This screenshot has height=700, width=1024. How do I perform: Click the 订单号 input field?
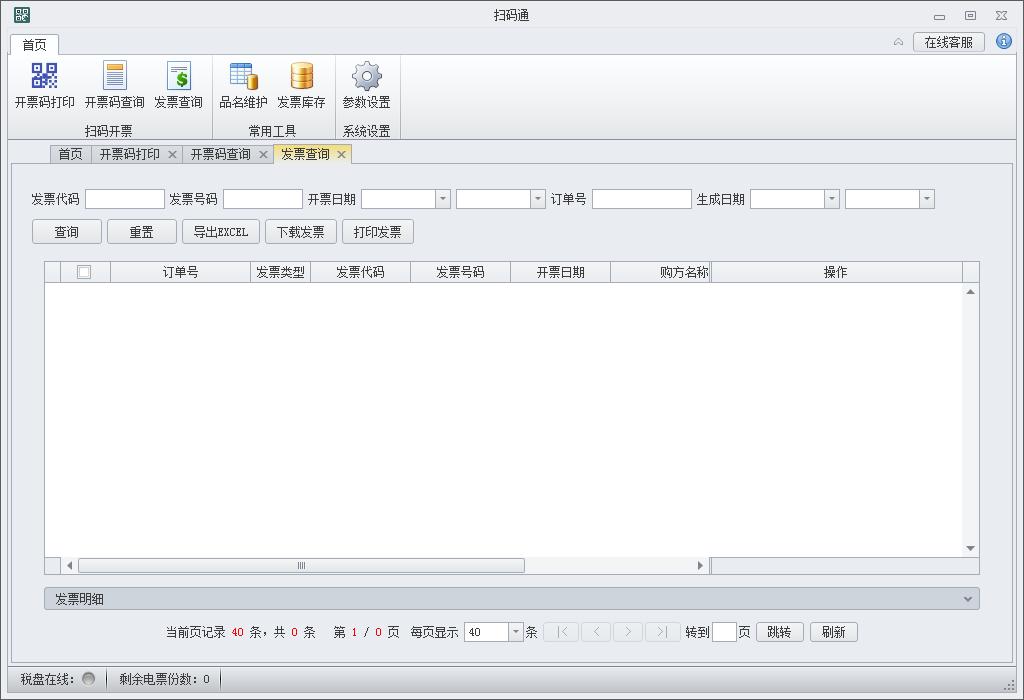click(x=641, y=199)
